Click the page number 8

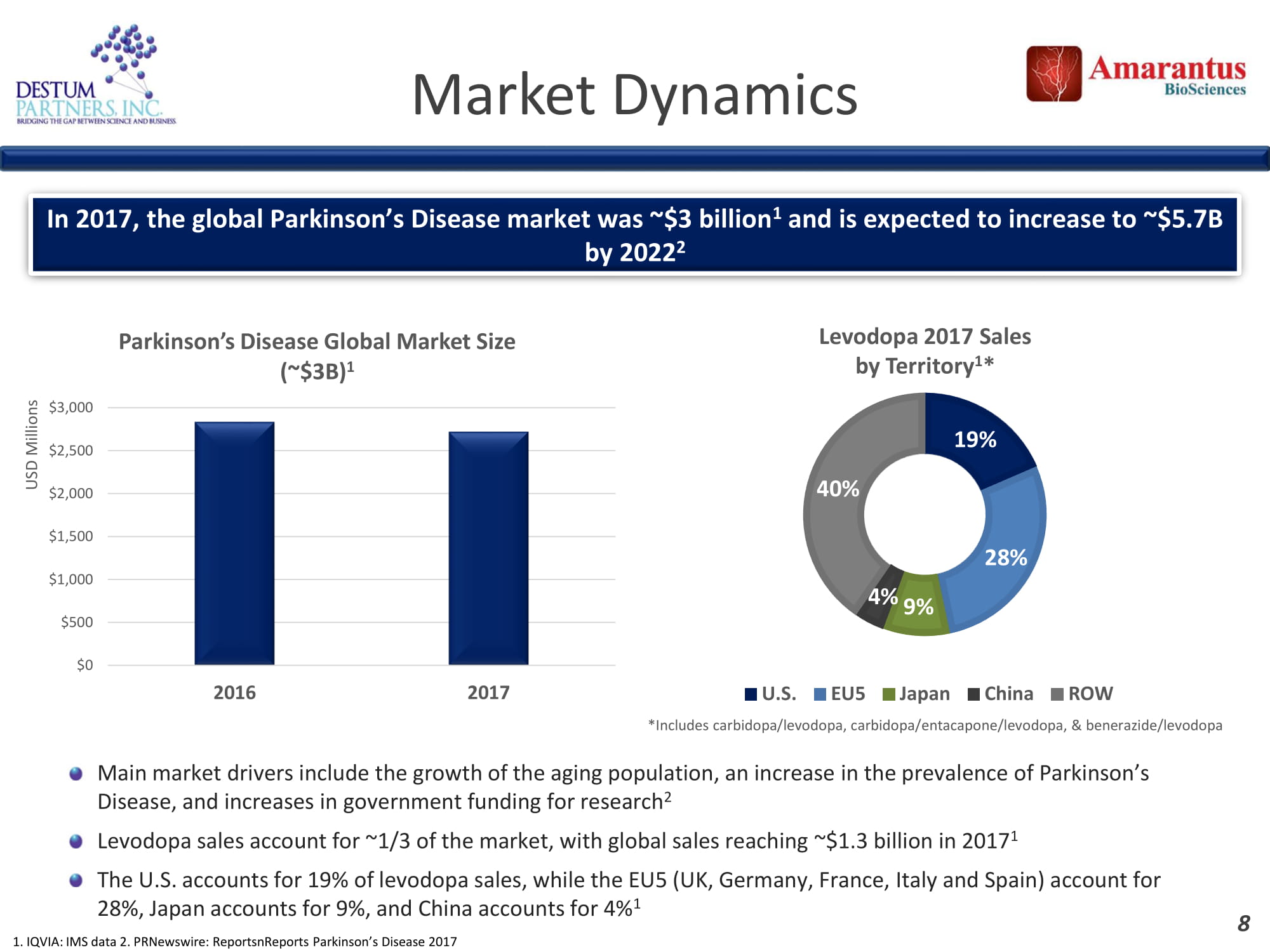tap(1243, 923)
